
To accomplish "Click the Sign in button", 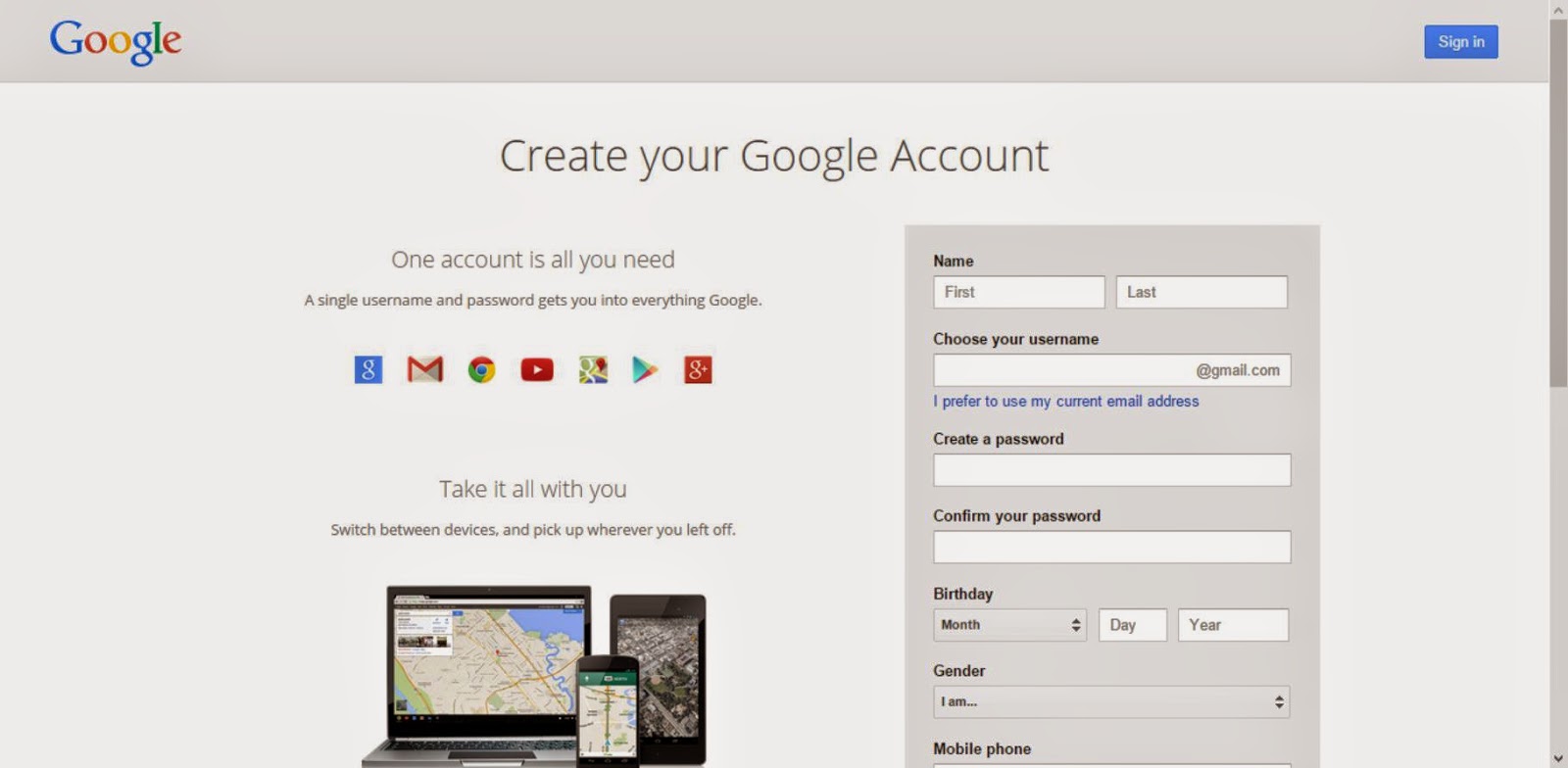I will pyautogui.click(x=1461, y=41).
